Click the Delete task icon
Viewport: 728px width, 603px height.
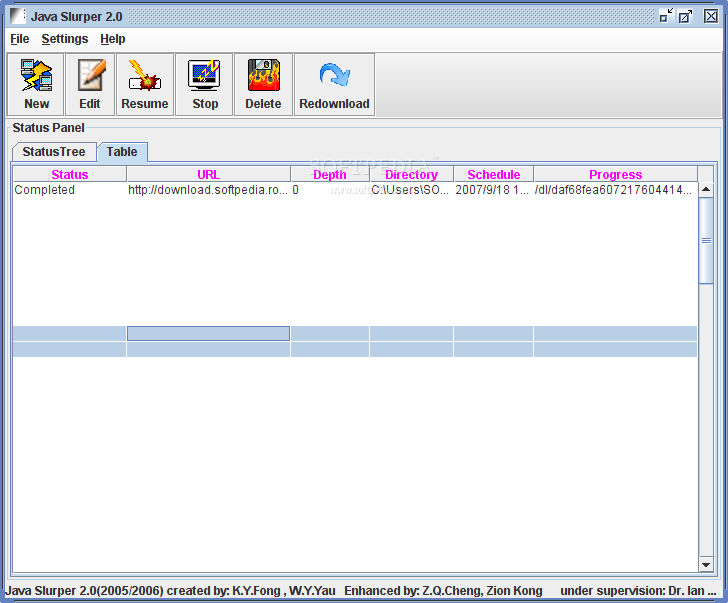pyautogui.click(x=263, y=75)
